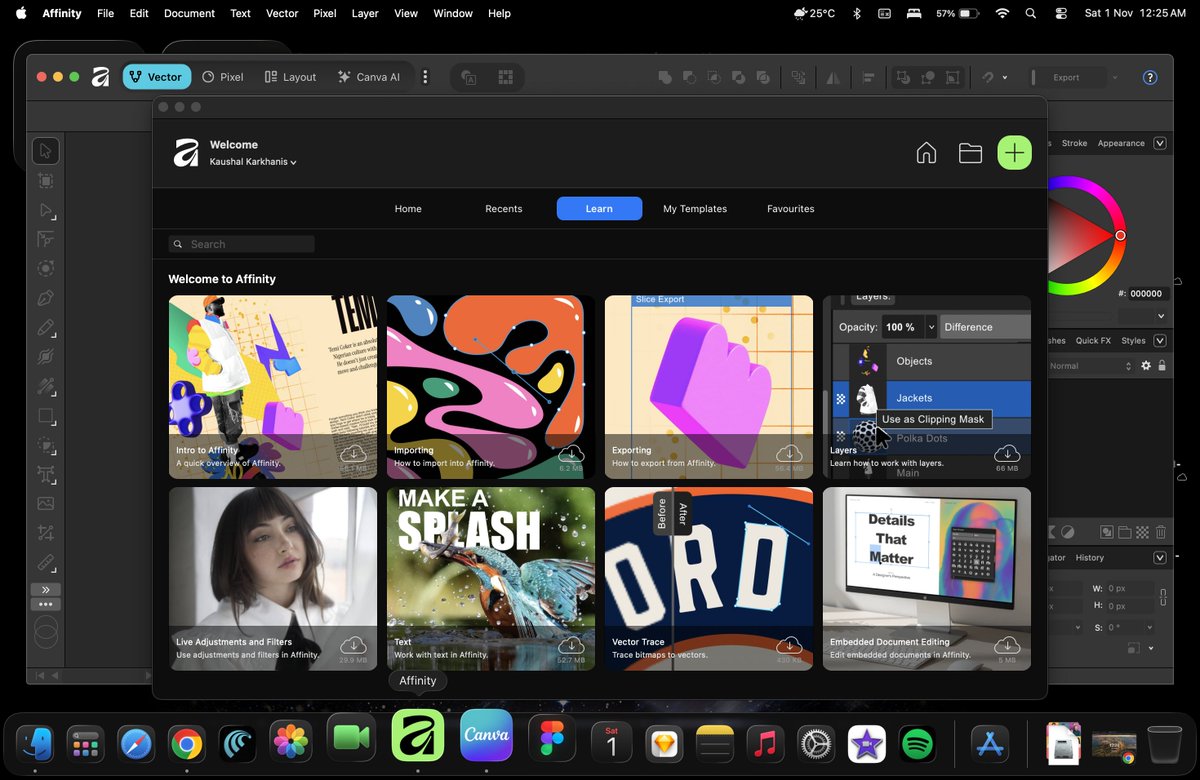Click the open folder icon in Welcome window

(970, 153)
